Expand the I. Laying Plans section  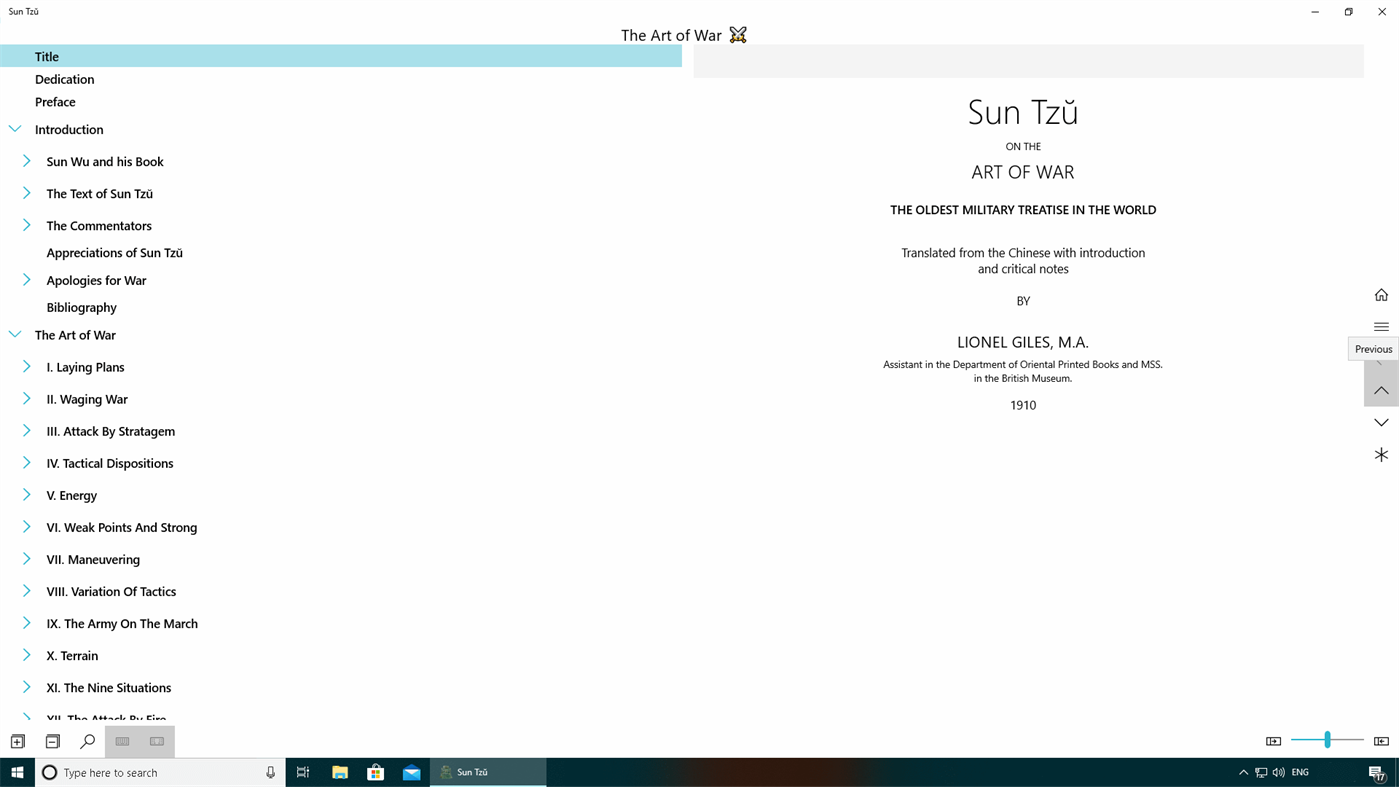(25, 367)
